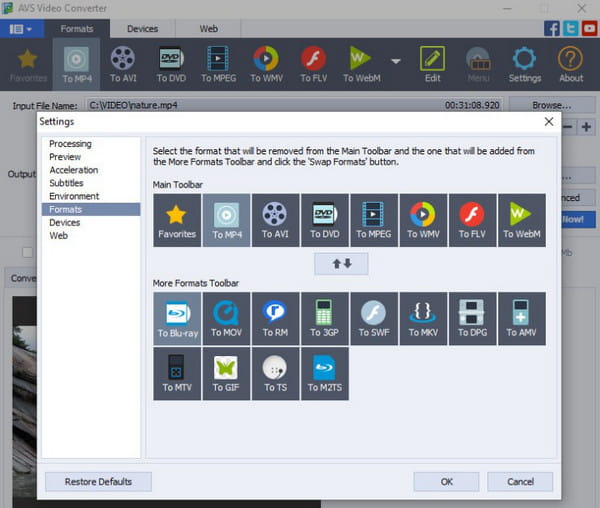
Task: Open Environment settings category
Action: tap(91, 196)
